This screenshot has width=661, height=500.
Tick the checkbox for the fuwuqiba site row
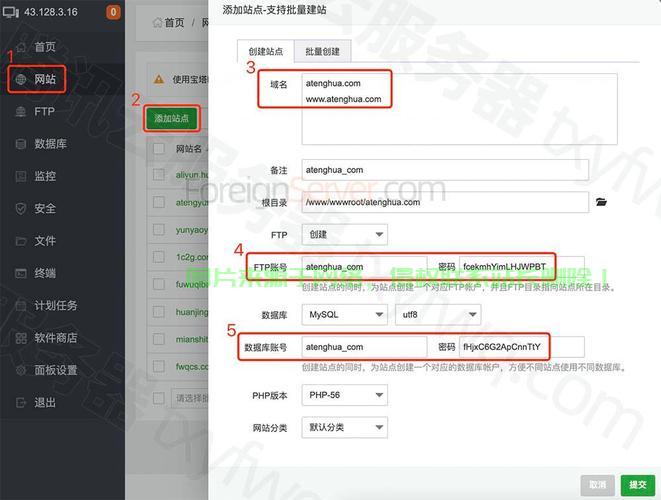[159, 284]
